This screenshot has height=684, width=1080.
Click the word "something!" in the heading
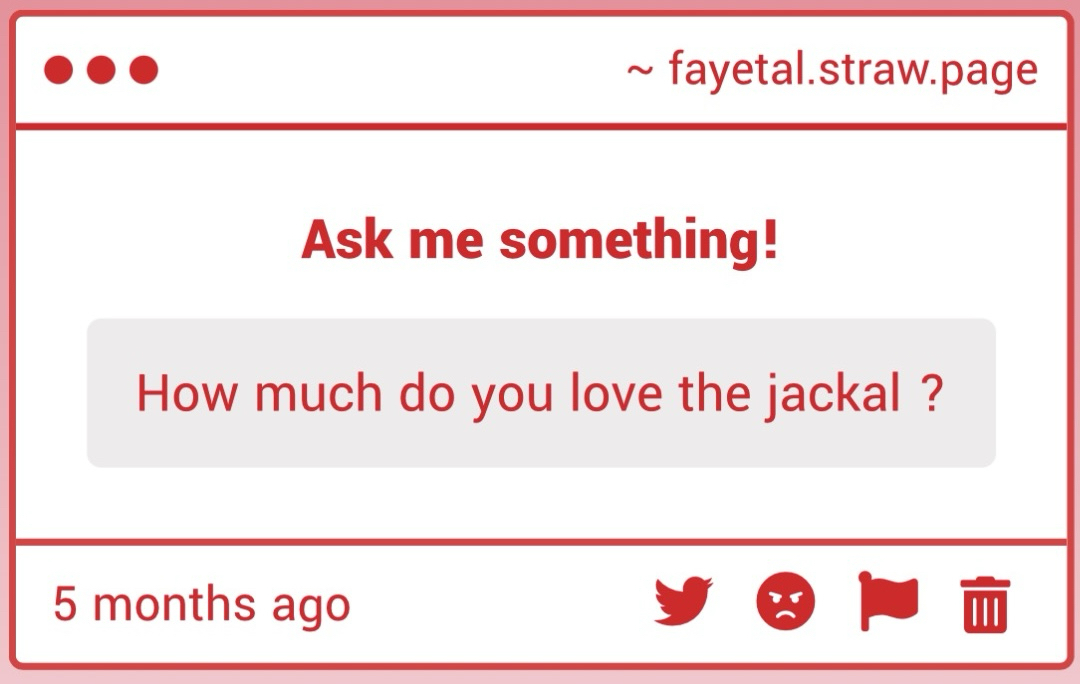click(x=638, y=241)
